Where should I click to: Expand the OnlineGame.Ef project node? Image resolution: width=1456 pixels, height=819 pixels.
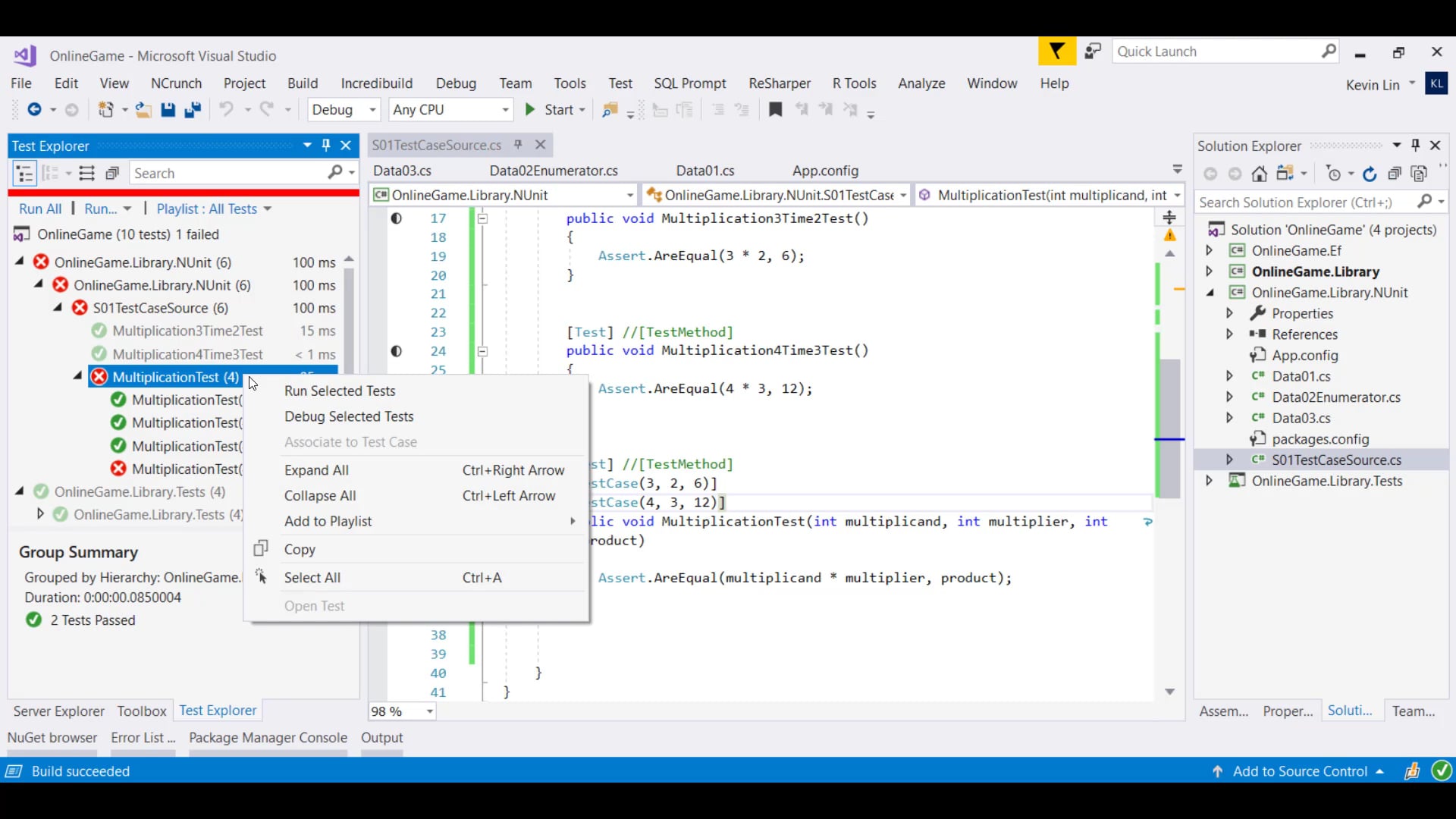[x=1209, y=250]
